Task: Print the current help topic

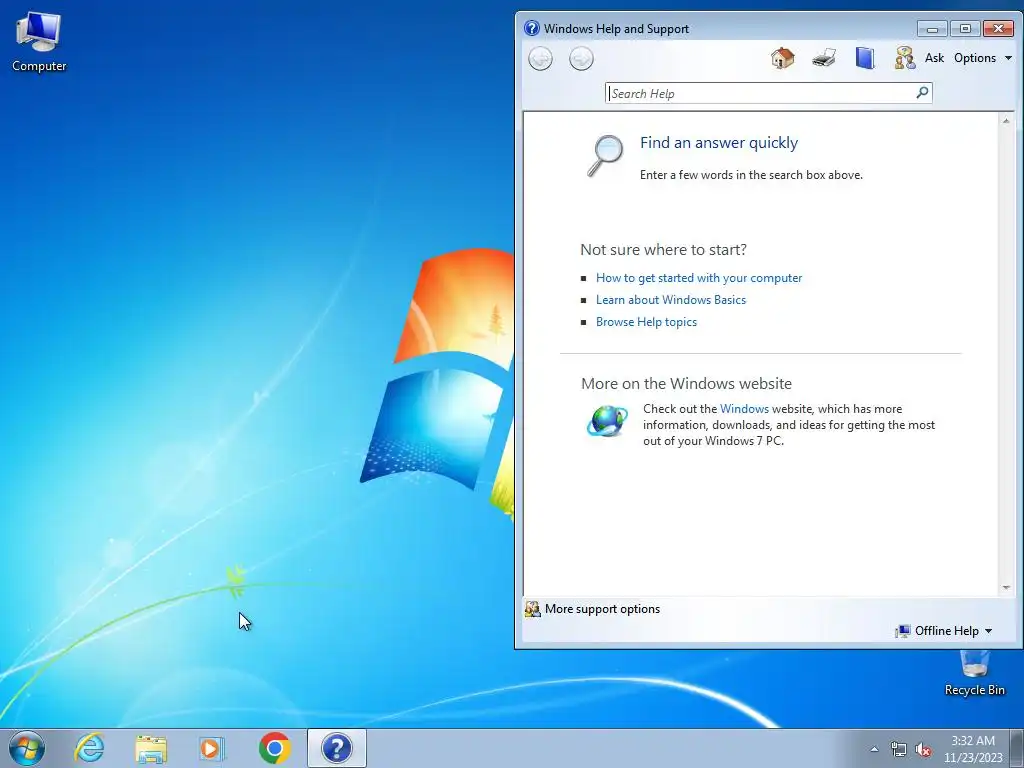Action: 824,58
